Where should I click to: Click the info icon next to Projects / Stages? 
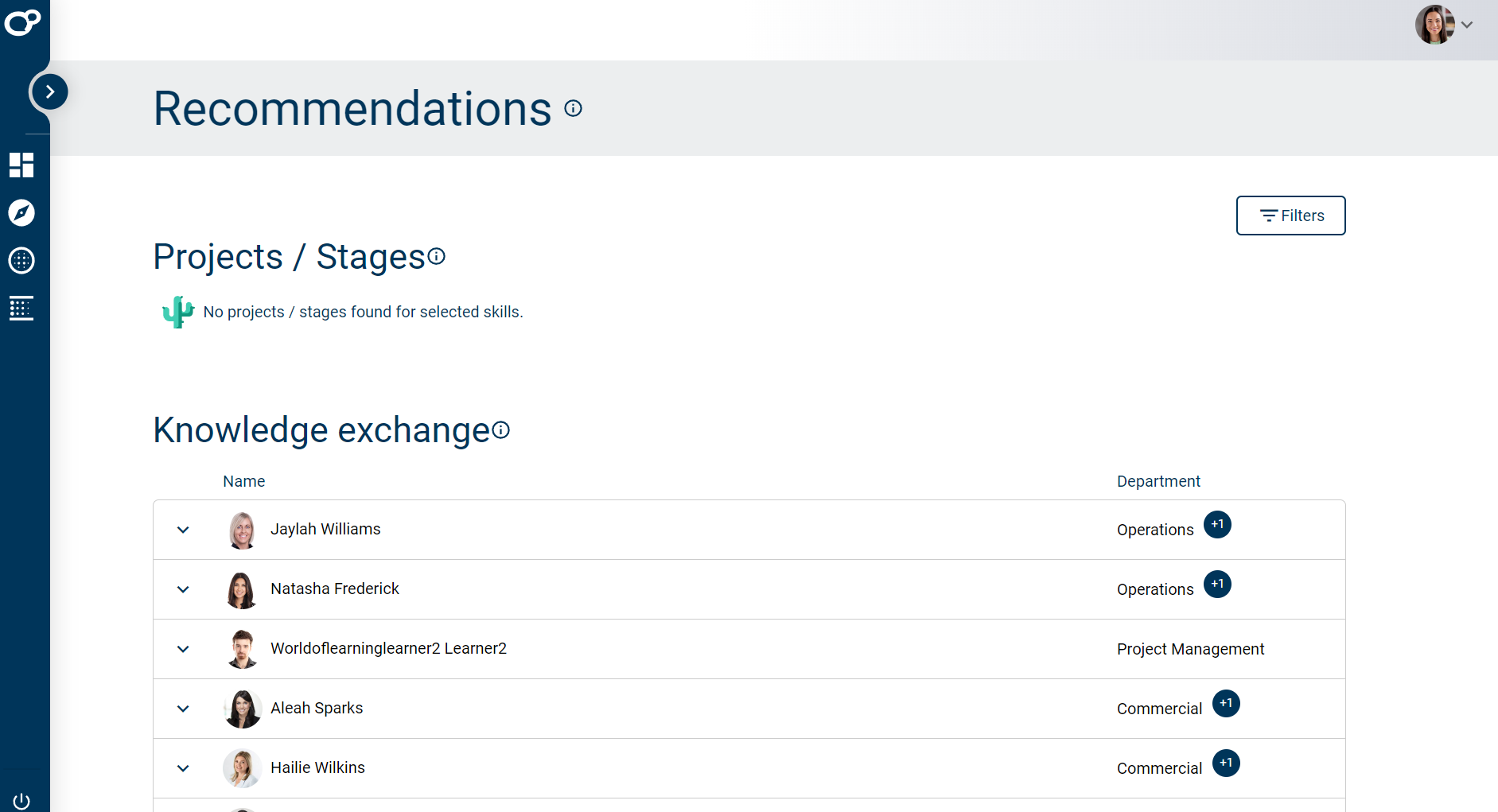point(437,256)
